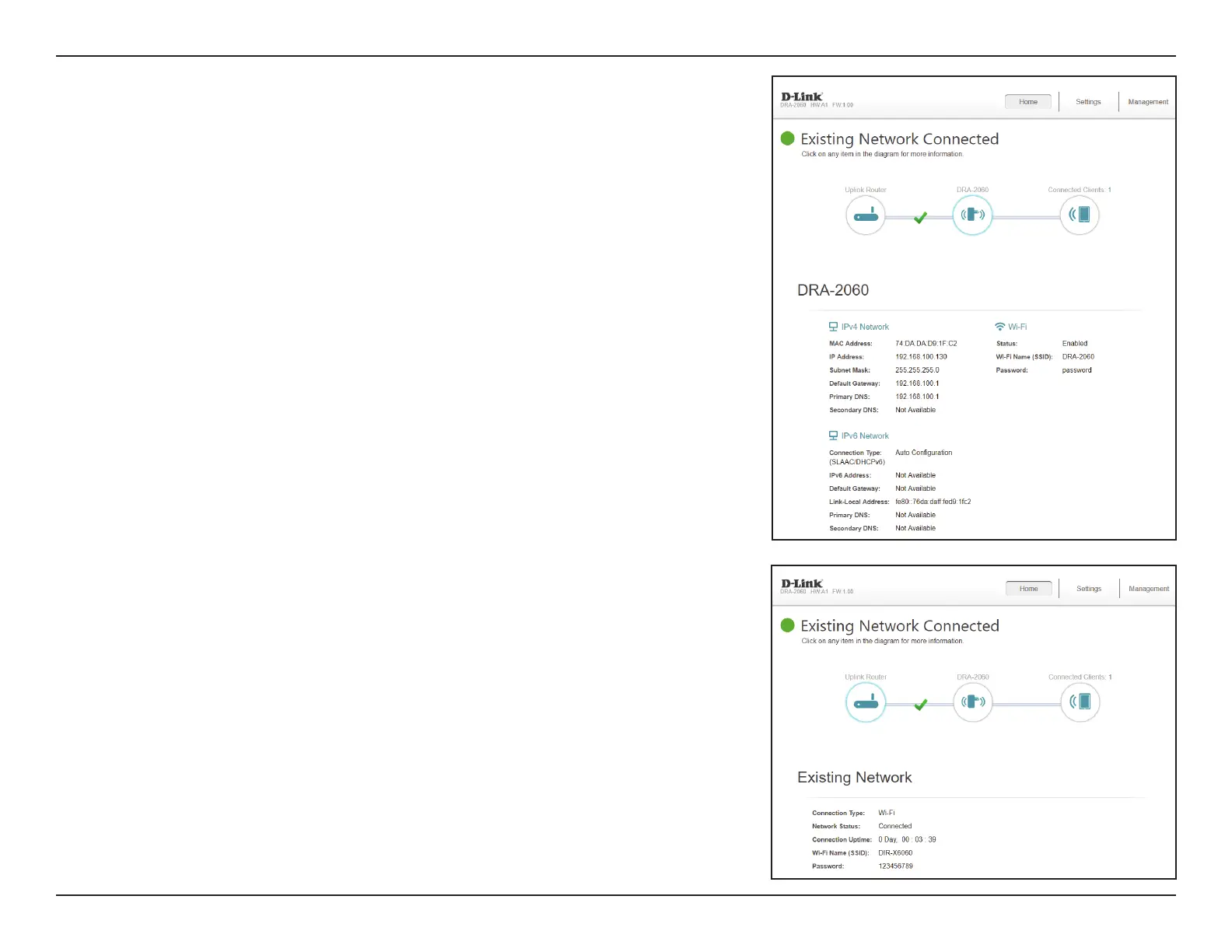The image size is (1232, 952).
Task: Open Settings tab in upper screenshot
Action: [x=1088, y=102]
